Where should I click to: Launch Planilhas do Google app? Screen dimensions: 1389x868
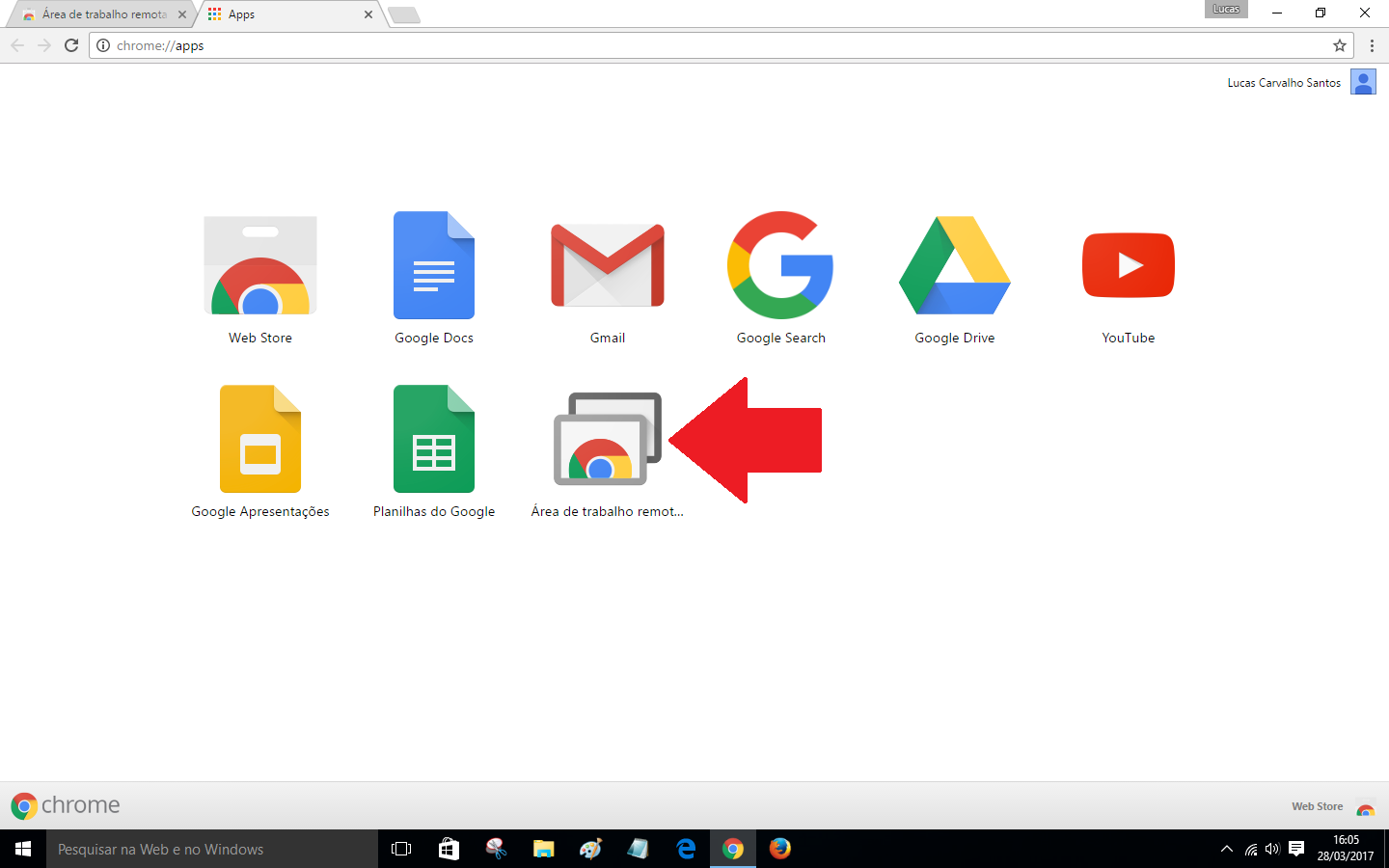coord(434,439)
